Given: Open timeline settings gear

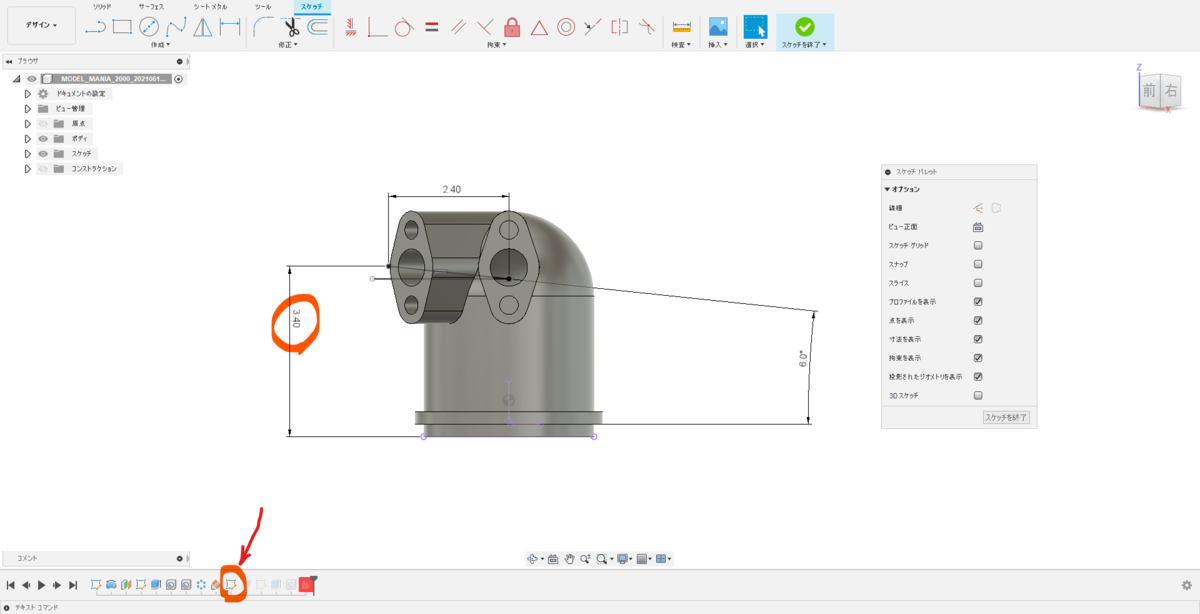Looking at the screenshot, I should coord(1186,585).
